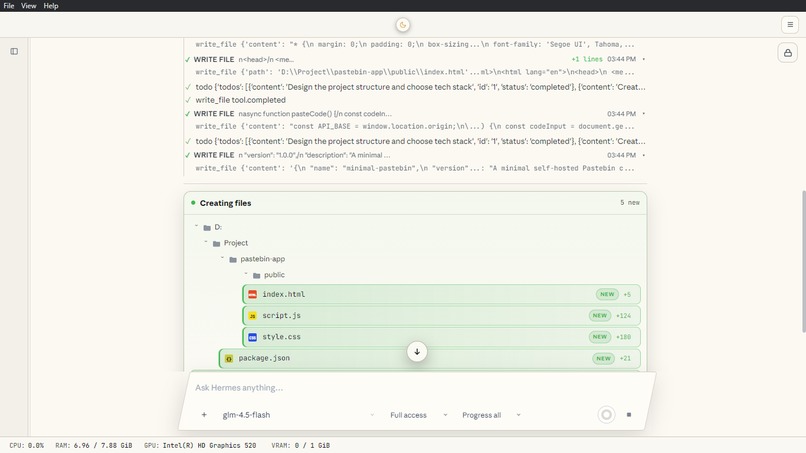This screenshot has height=453, width=806.
Task: Click the 5 new counter label
Action: (630, 203)
